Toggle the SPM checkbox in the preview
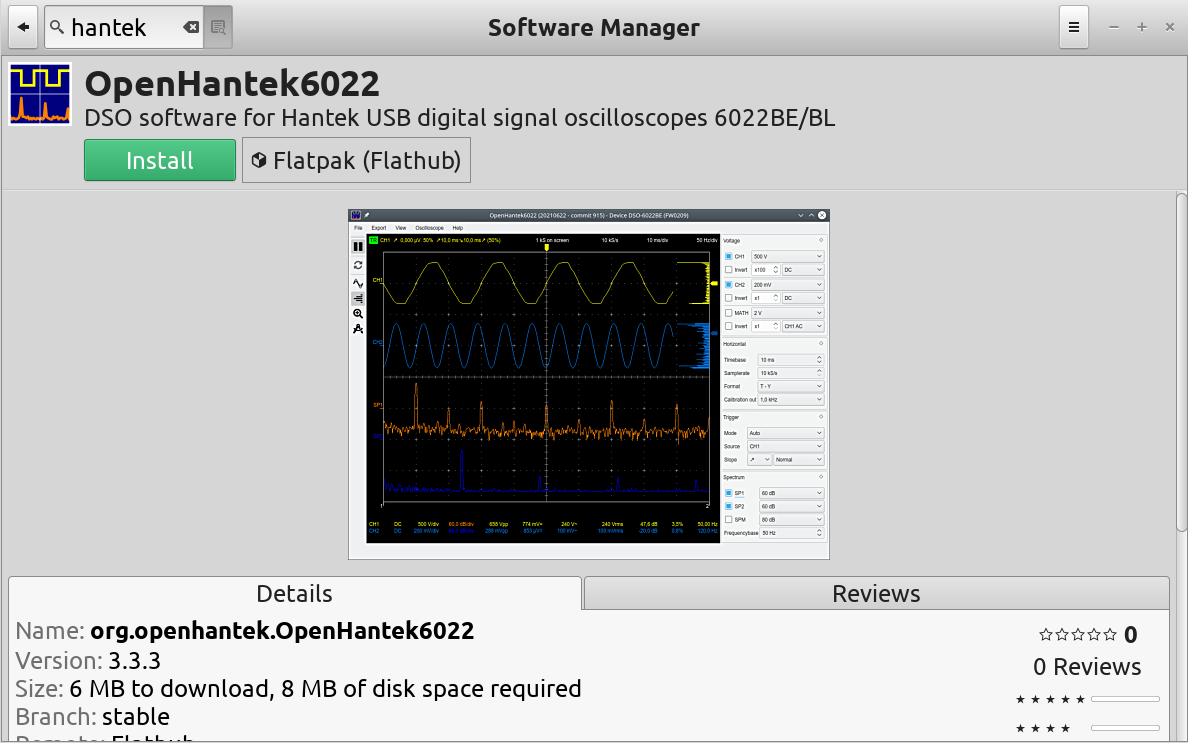 tap(728, 520)
